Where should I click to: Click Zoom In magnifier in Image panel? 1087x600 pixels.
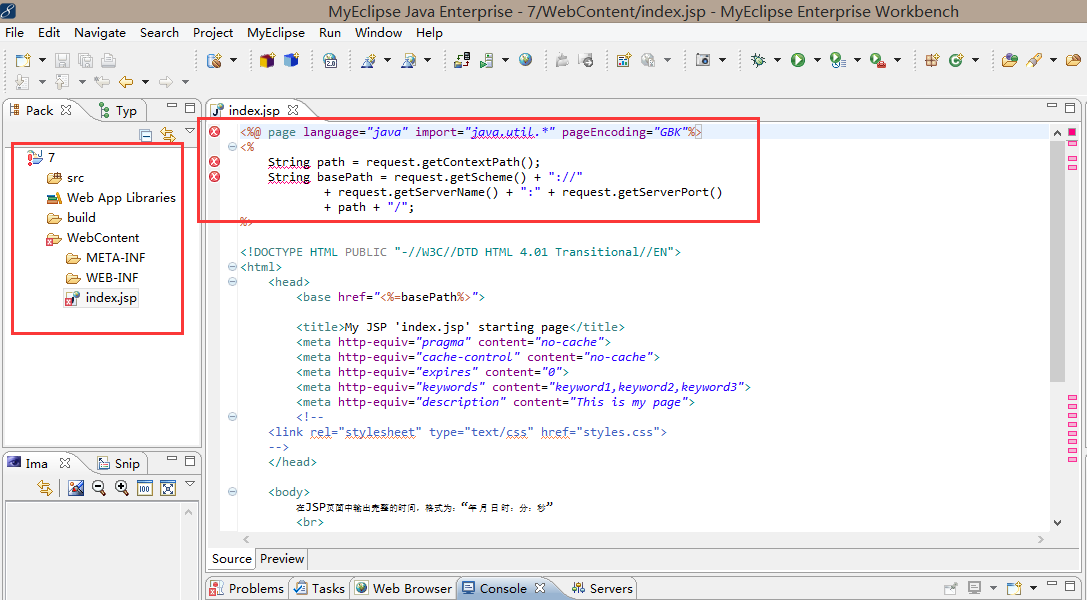click(121, 488)
